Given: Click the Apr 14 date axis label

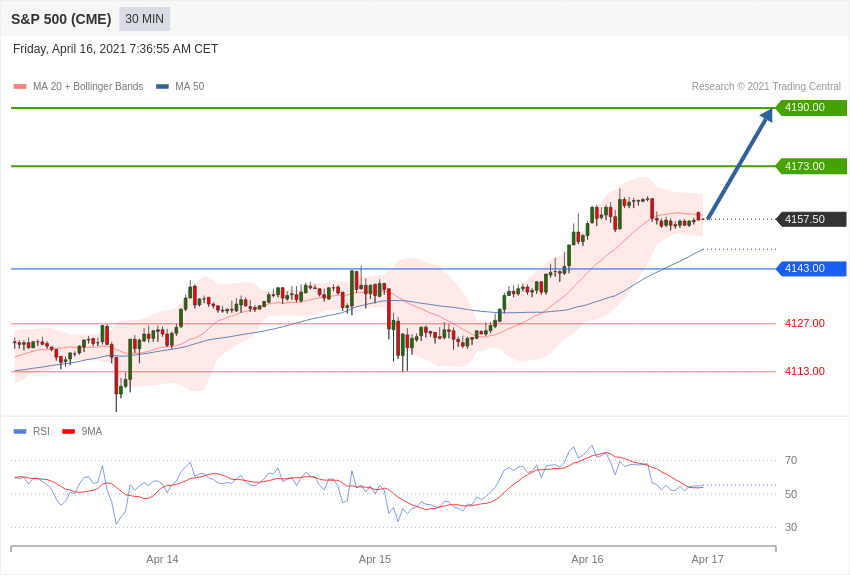Looking at the screenshot, I should pyautogui.click(x=162, y=559).
